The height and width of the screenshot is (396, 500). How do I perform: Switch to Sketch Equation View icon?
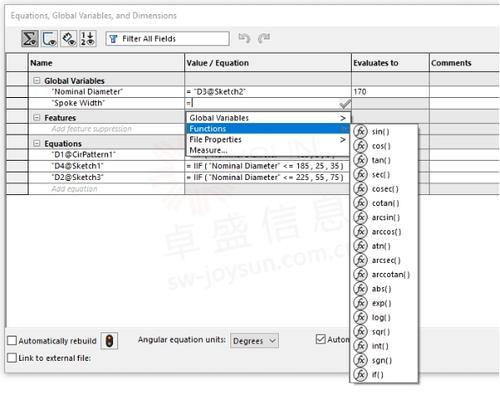click(x=49, y=39)
